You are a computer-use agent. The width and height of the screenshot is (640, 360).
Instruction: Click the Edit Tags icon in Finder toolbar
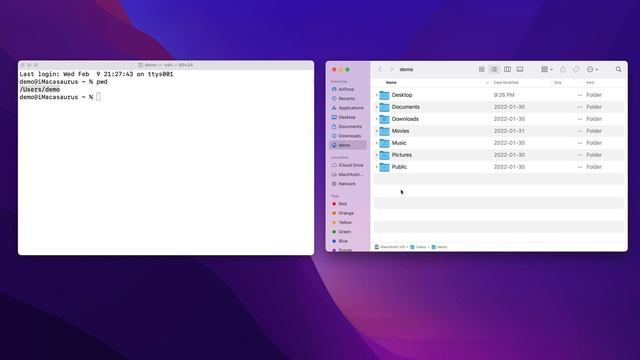[x=576, y=69]
